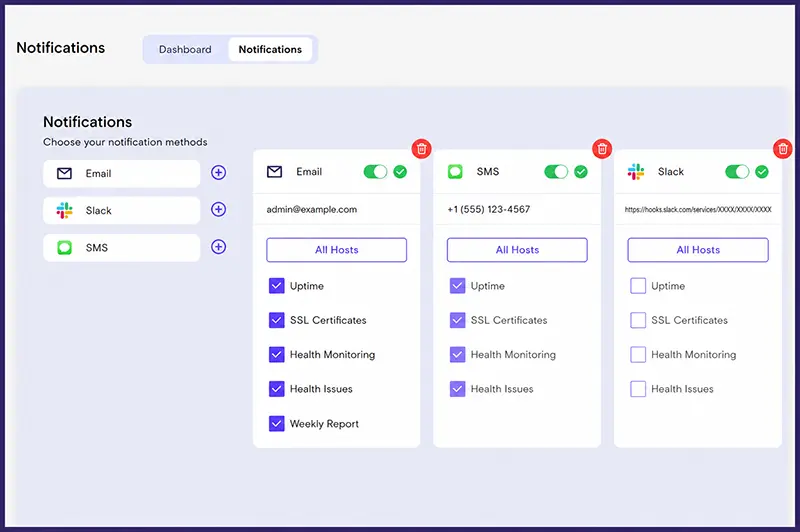Delete the Email notification card

click(x=421, y=149)
